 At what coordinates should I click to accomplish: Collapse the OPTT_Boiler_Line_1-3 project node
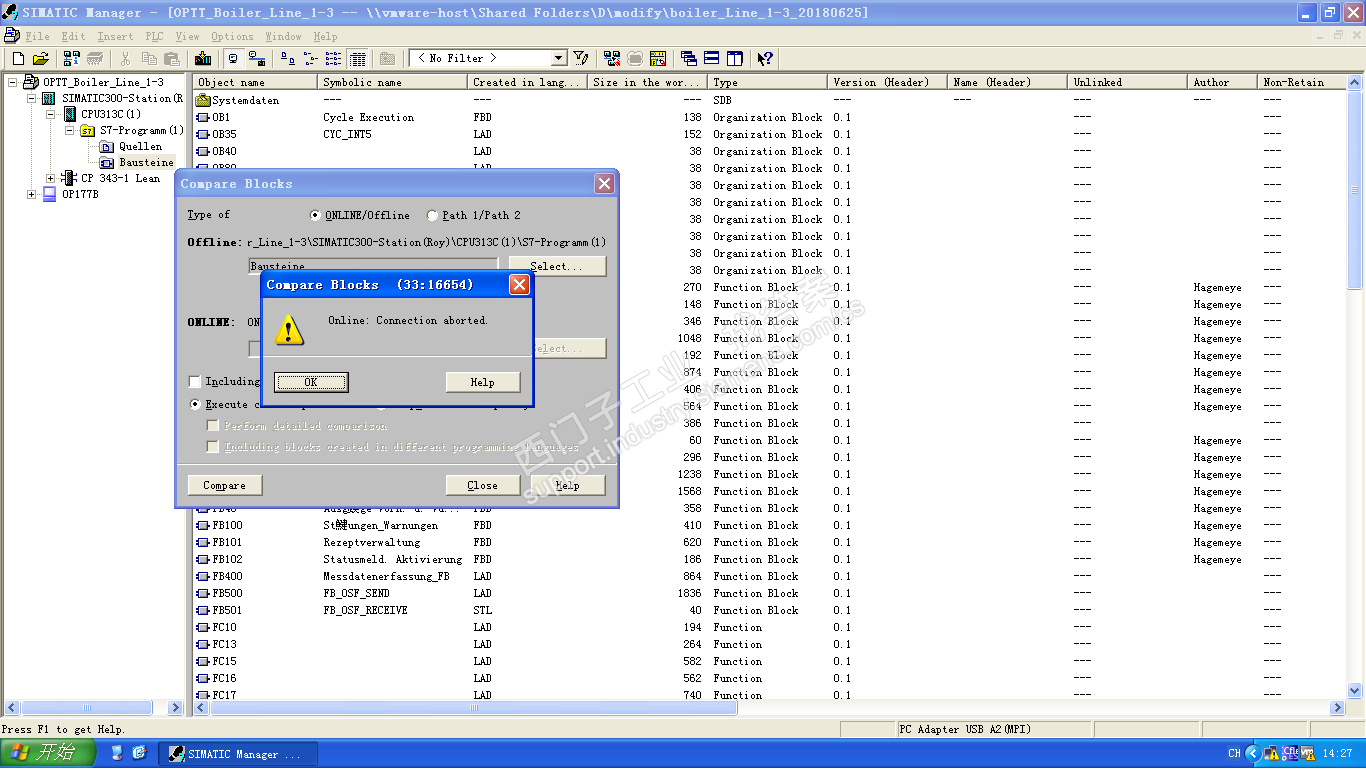tap(13, 82)
